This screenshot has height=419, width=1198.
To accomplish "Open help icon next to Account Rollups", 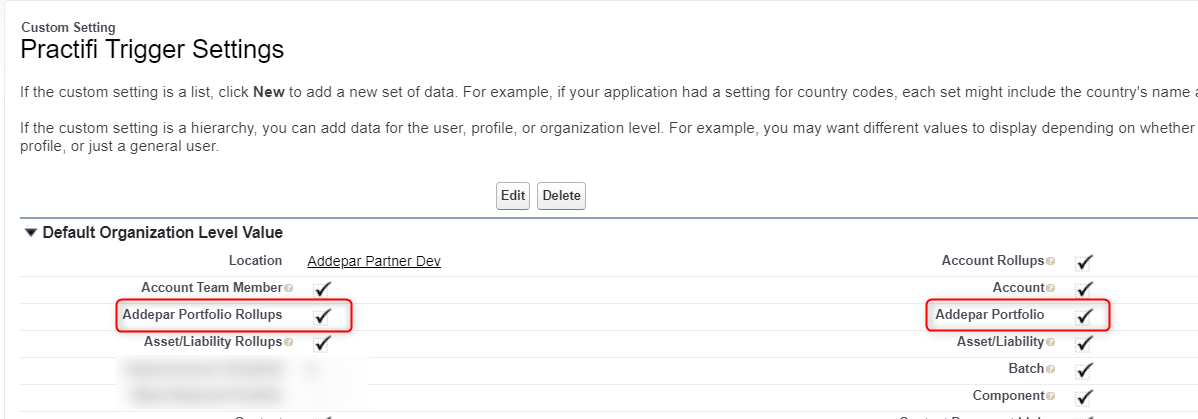I will point(1050,261).
